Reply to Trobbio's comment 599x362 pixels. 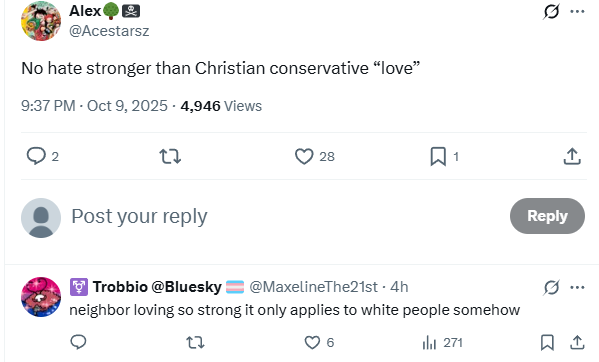click(78, 342)
